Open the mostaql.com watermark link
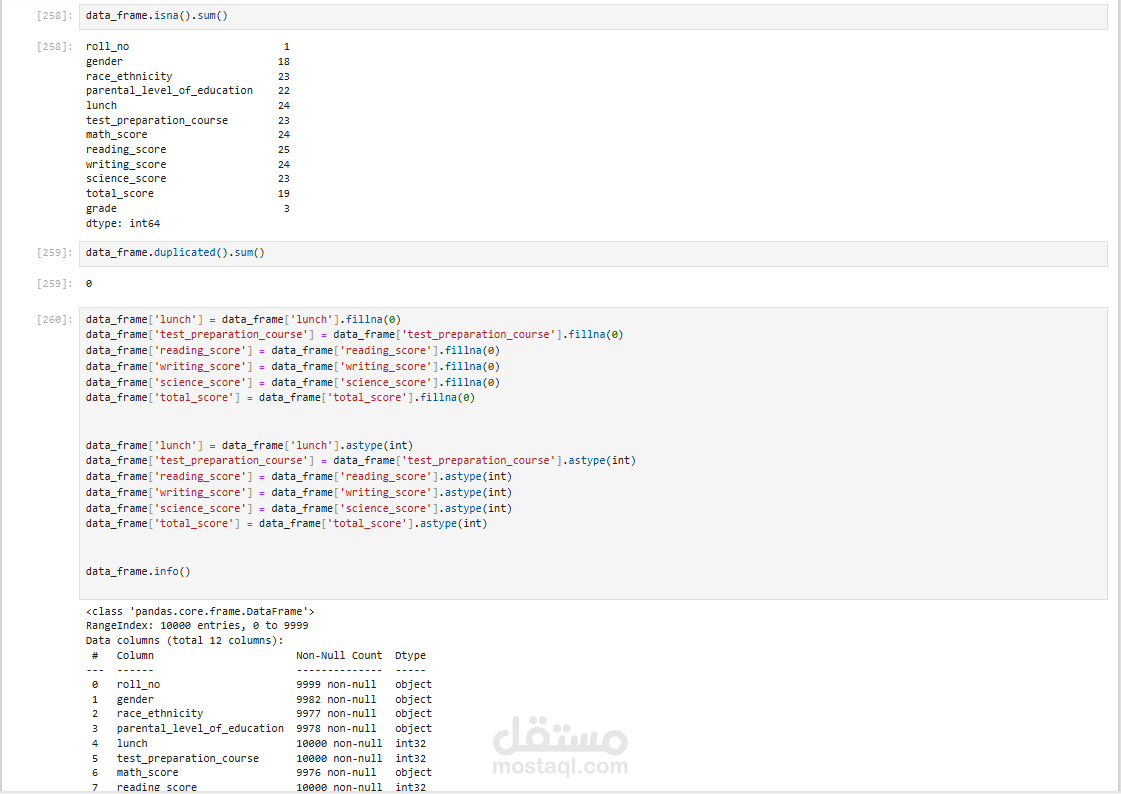Viewport: 1121px width, 794px height. point(561,767)
